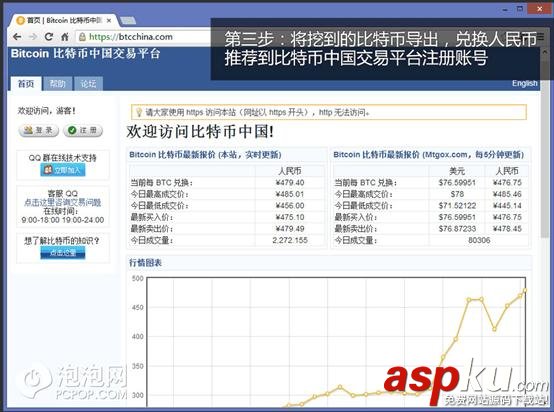
Task: Go to browser home page icon
Action: pos(65,37)
